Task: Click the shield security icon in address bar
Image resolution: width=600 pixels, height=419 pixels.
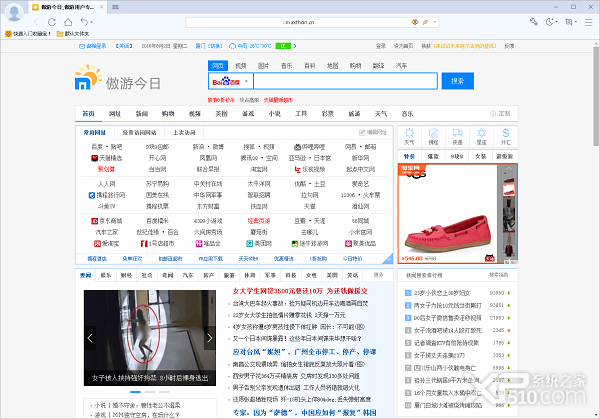Action: pyautogui.click(x=415, y=22)
